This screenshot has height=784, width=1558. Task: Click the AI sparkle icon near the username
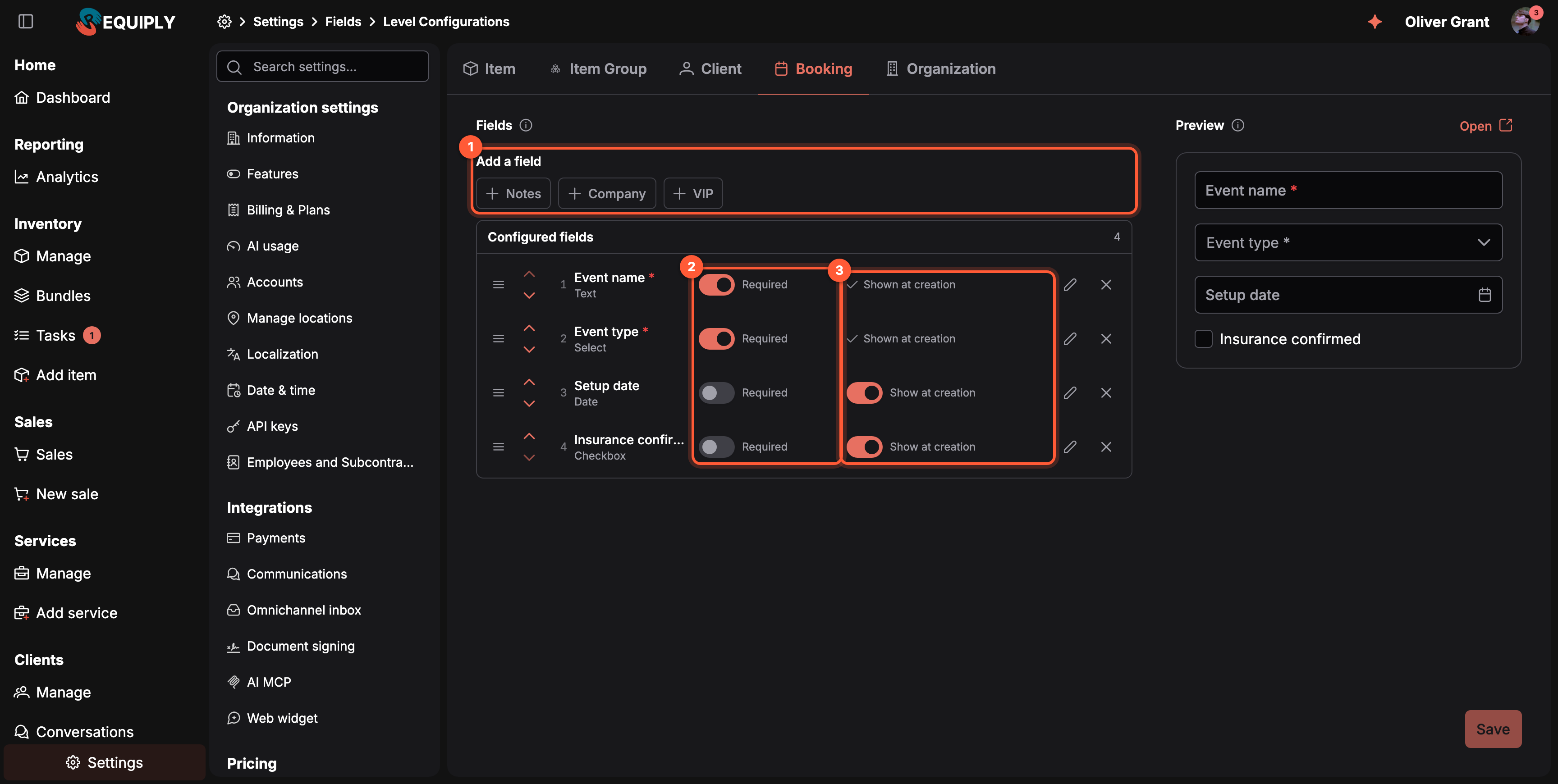point(1375,22)
